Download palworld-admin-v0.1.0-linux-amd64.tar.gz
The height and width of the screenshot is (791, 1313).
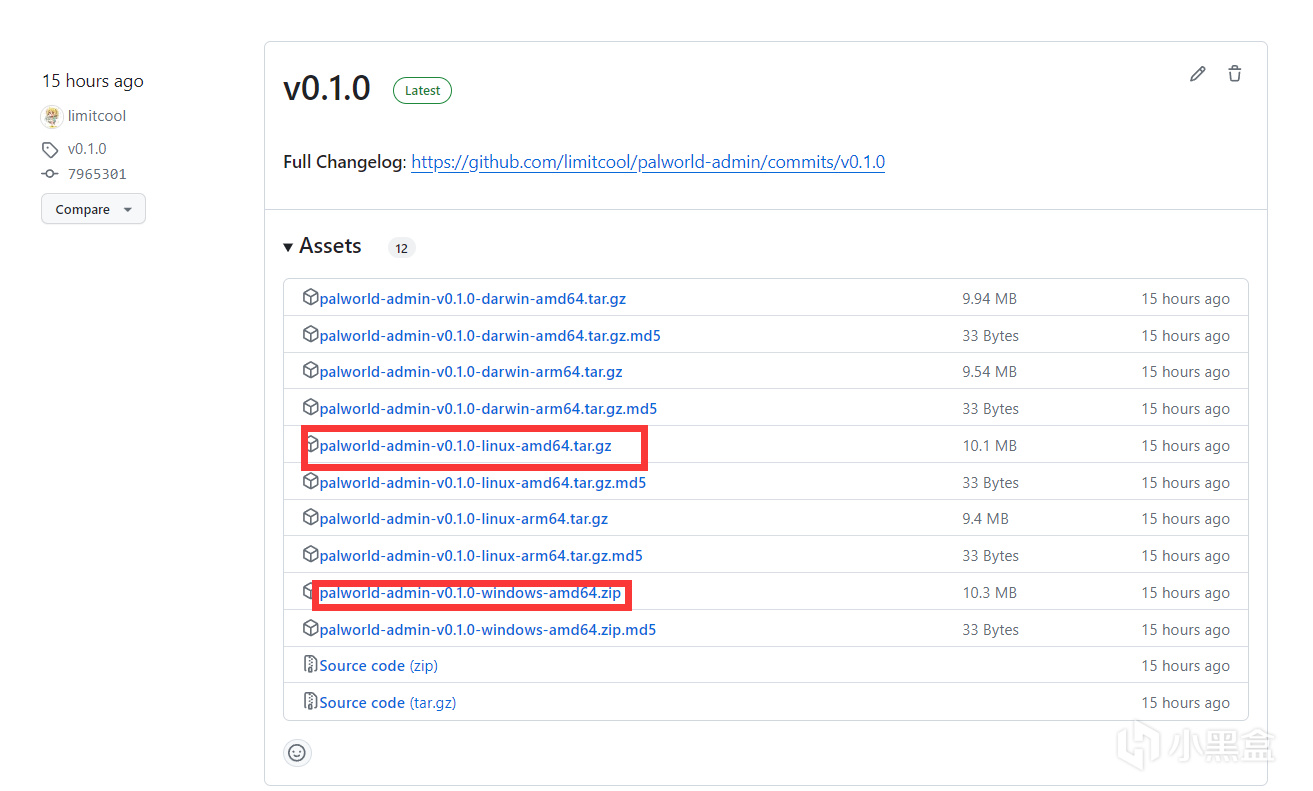[466, 446]
